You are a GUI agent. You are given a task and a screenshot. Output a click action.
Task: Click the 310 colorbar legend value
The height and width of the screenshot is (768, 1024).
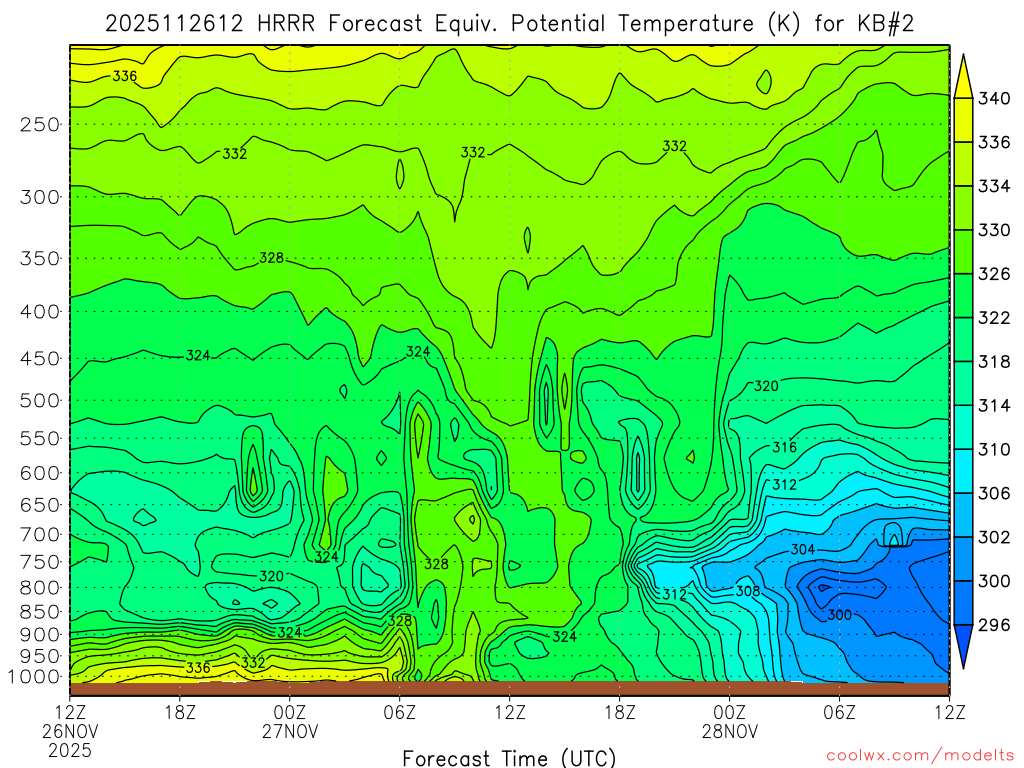tap(994, 450)
